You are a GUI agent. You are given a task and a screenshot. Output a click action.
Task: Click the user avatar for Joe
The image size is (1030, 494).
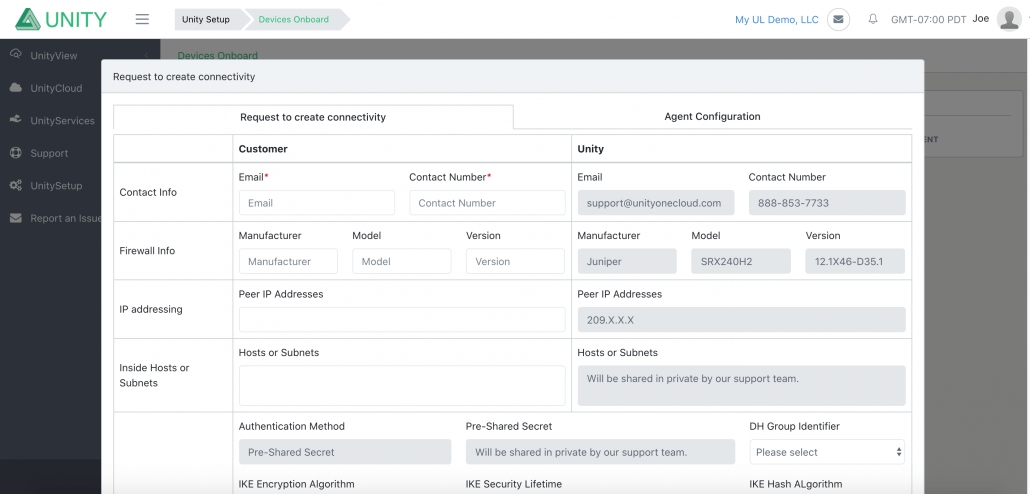click(1009, 19)
